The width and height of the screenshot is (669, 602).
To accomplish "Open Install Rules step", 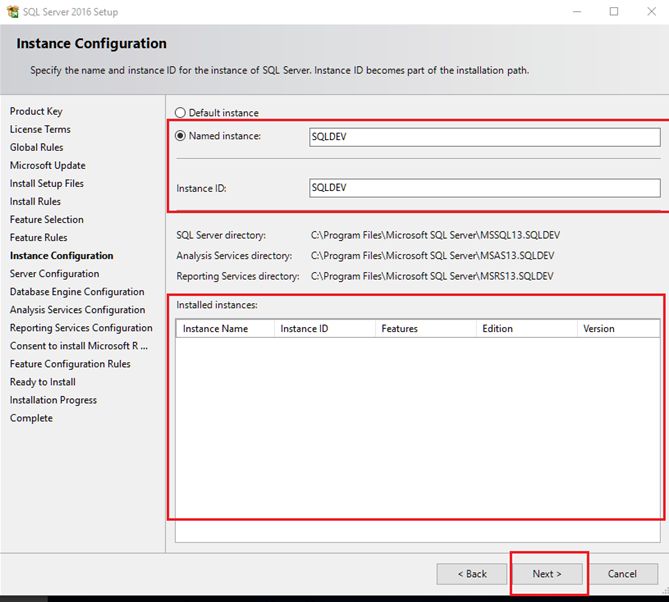I will click(x=35, y=201).
